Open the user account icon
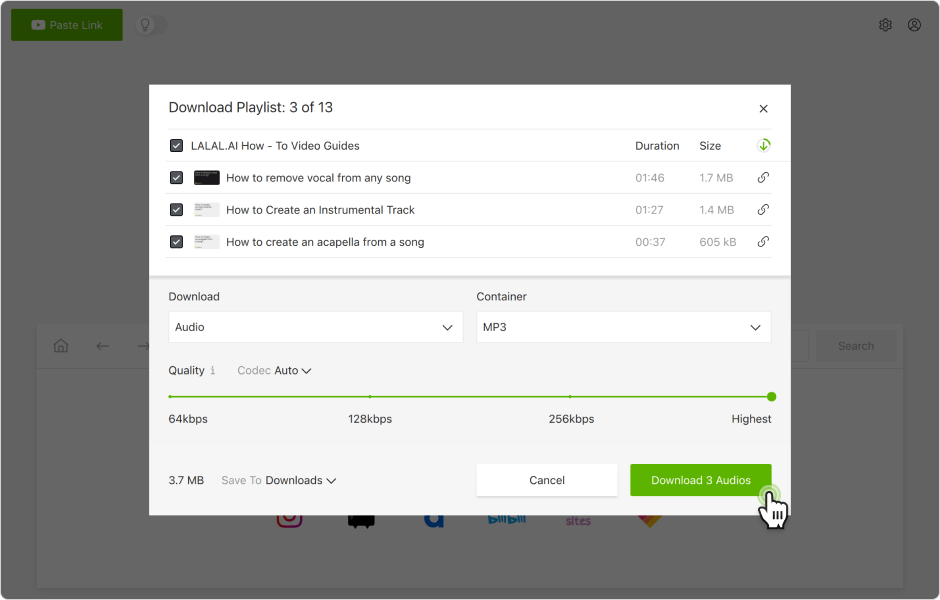The height and width of the screenshot is (600, 940). [914, 25]
